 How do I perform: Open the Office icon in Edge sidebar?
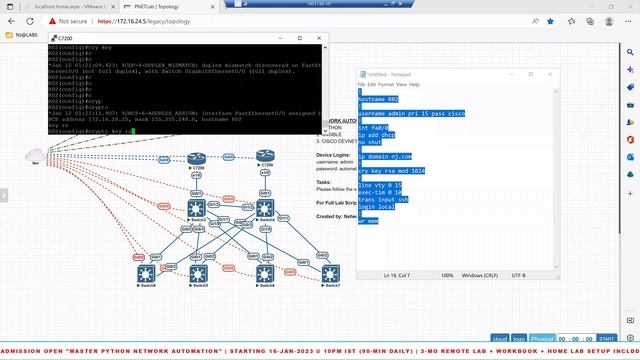(630, 140)
